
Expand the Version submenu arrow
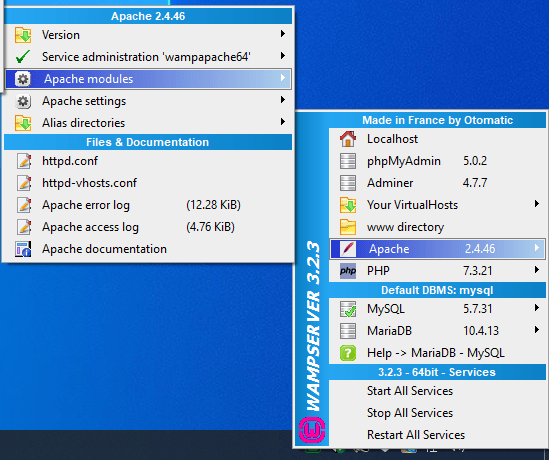283,34
